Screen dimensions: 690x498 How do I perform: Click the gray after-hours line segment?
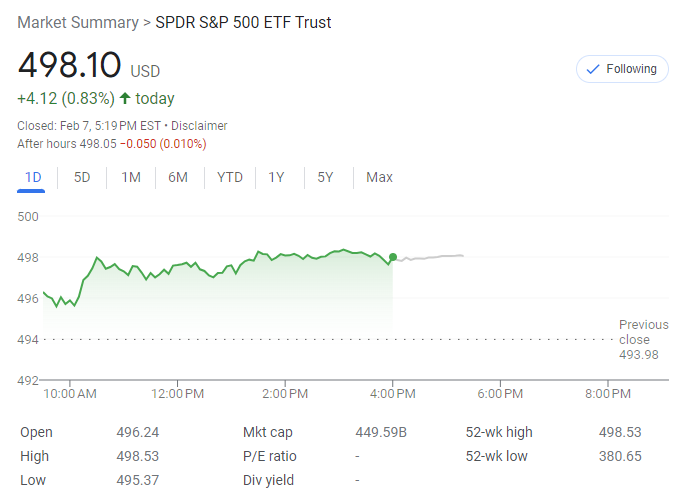click(430, 257)
